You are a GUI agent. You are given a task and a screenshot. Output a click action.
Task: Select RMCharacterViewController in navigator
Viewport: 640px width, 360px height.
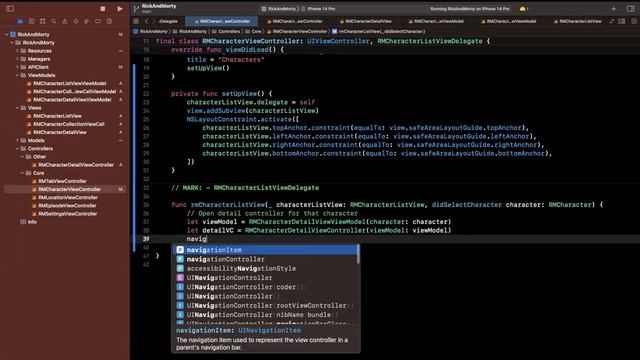point(66,189)
